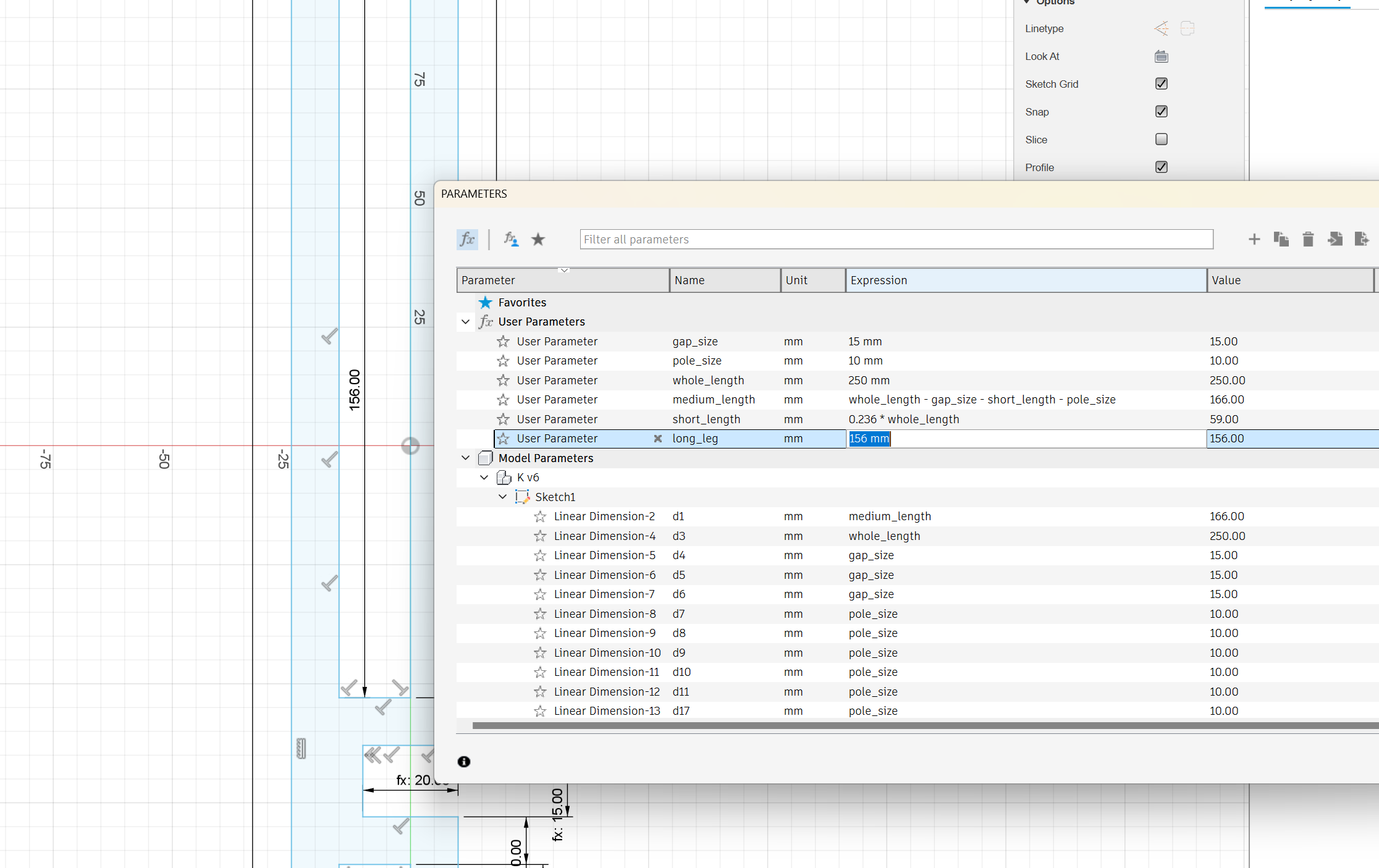Toggle the Profile checkbox
This screenshot has width=1379, height=868.
click(x=1162, y=167)
